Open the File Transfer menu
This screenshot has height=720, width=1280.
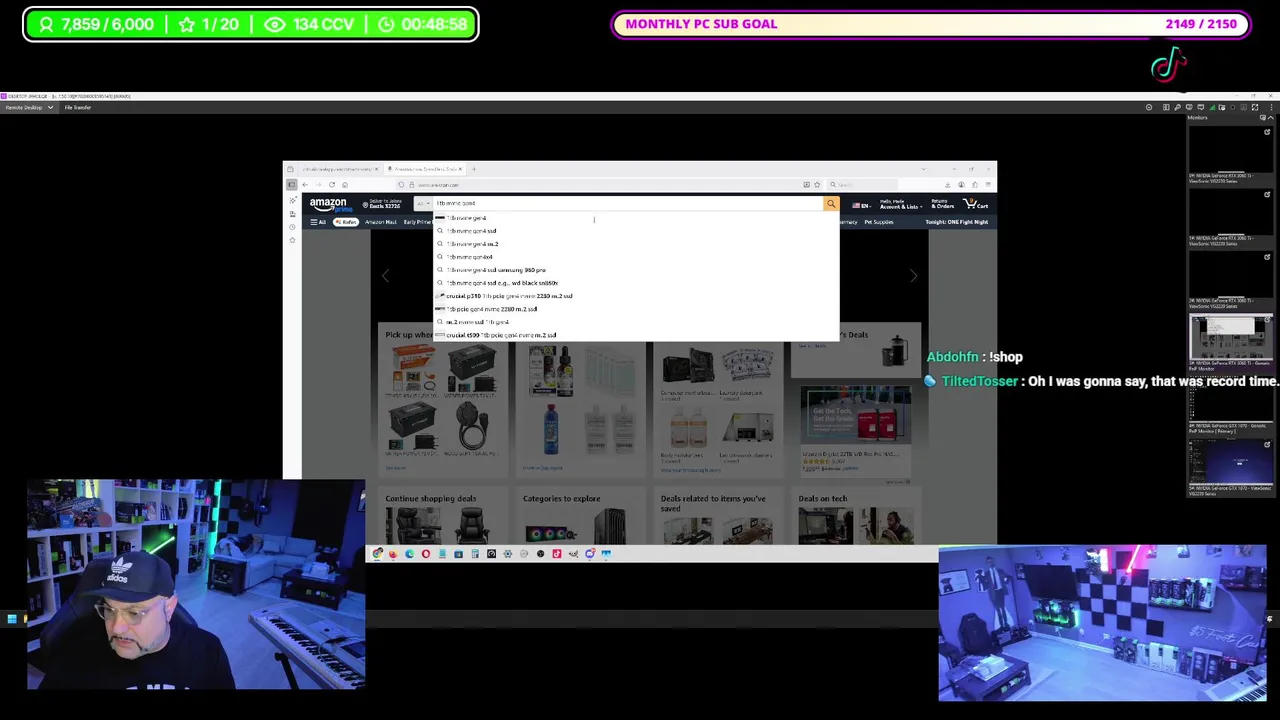(78, 107)
